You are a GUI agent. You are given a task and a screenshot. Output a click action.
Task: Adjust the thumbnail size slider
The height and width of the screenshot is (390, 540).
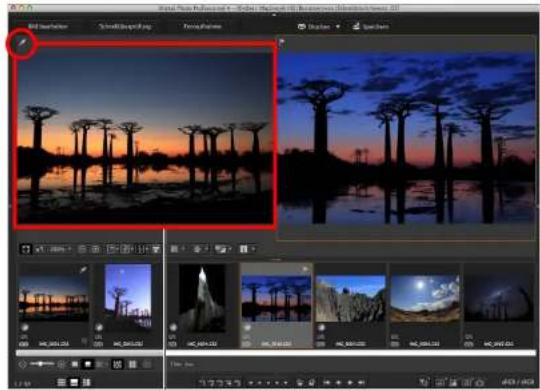(42, 364)
